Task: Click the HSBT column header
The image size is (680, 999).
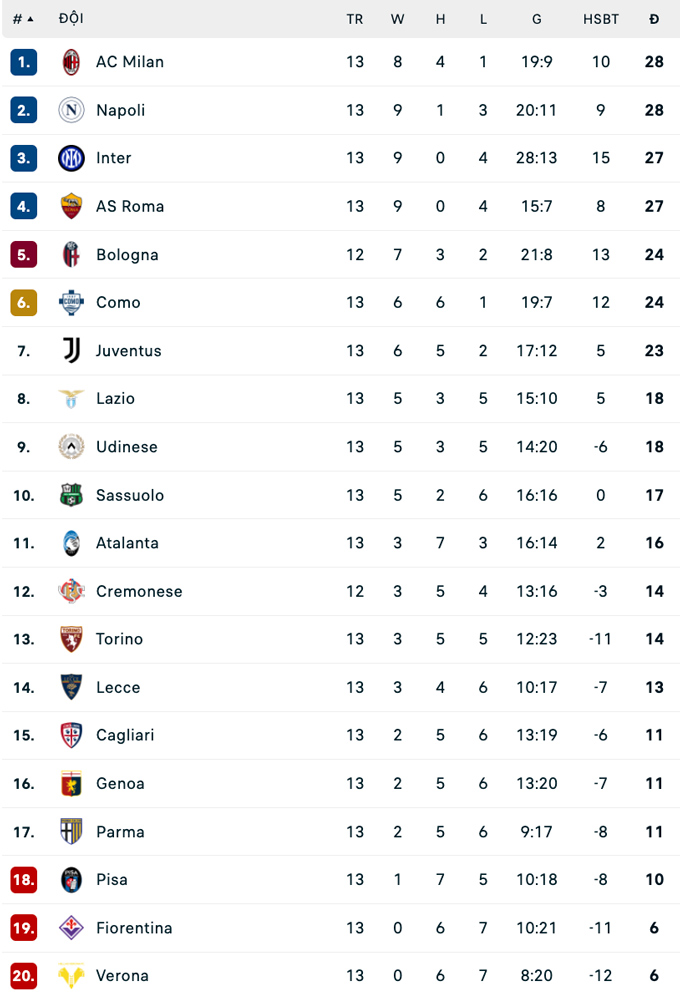Action: coord(601,19)
